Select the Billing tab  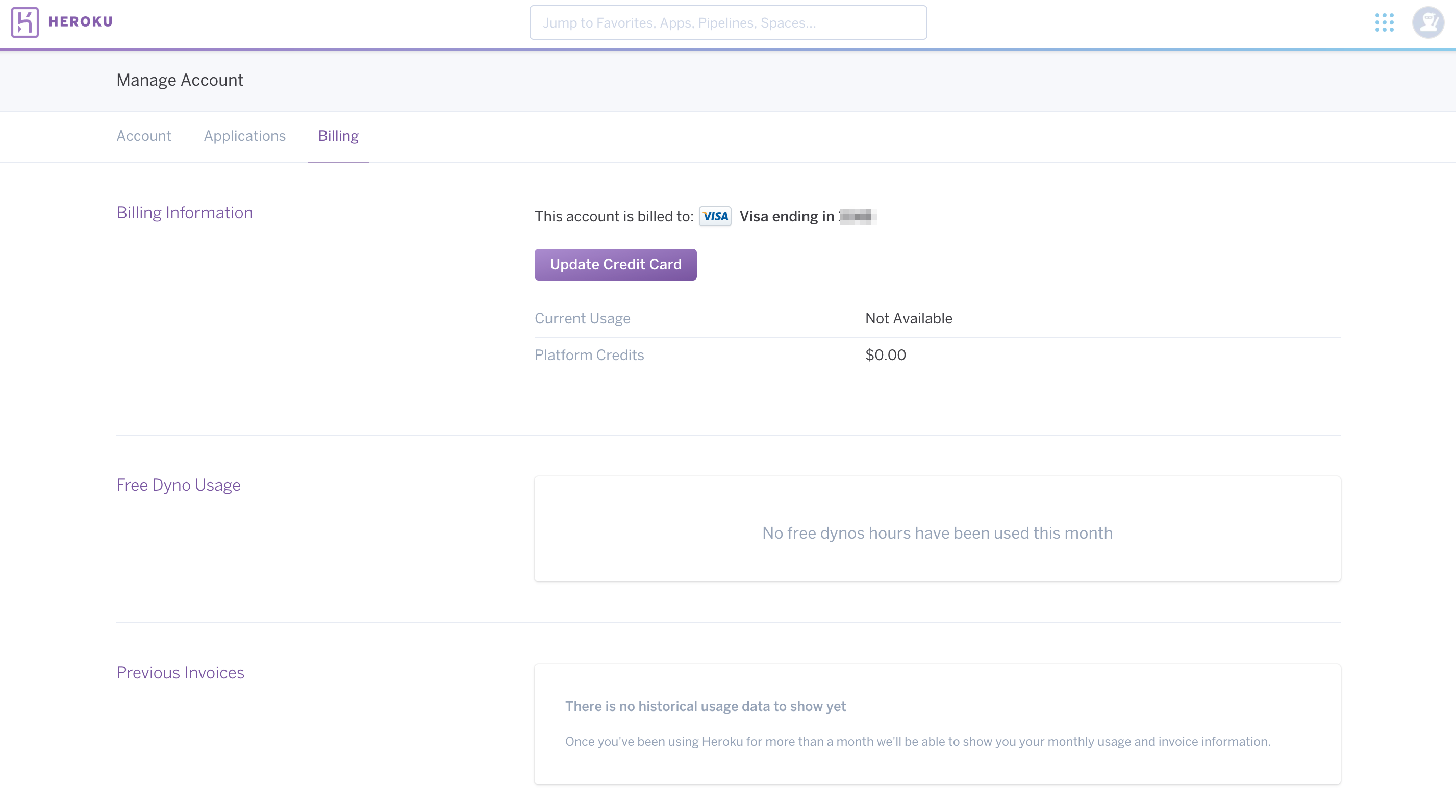(338, 136)
